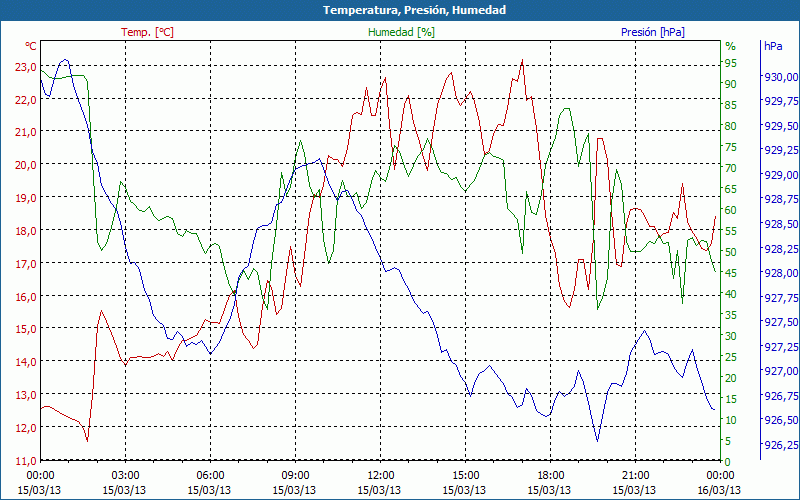Screen dimensions: 800x500
Task: Click humidity axis value 95
Action: click(x=731, y=63)
